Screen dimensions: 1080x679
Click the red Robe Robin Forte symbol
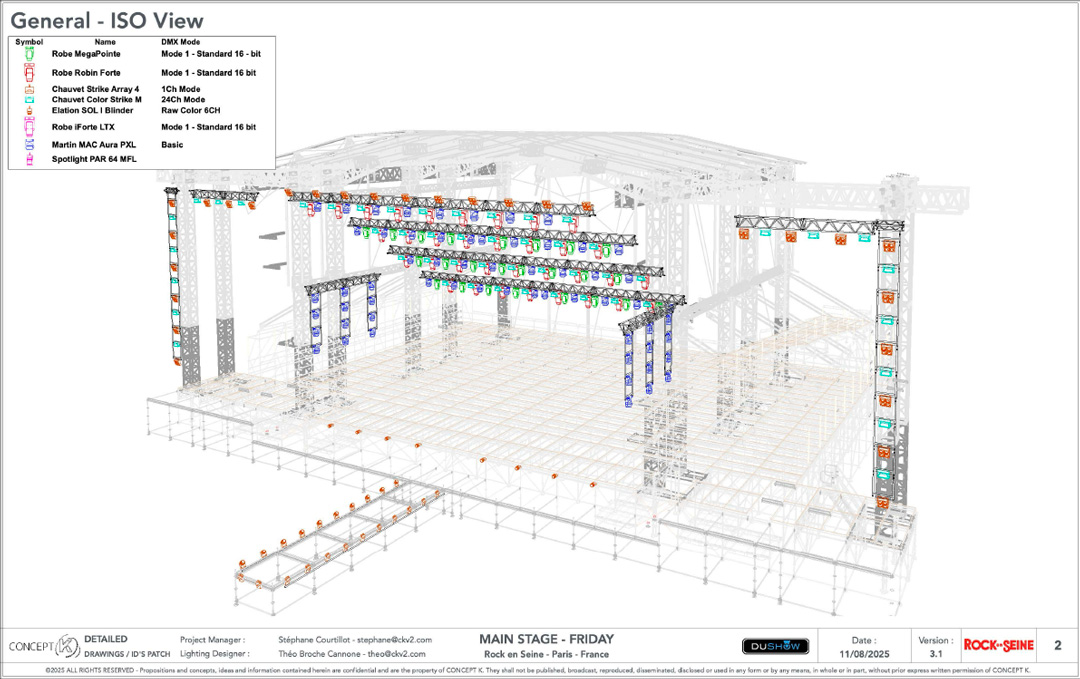point(29,73)
